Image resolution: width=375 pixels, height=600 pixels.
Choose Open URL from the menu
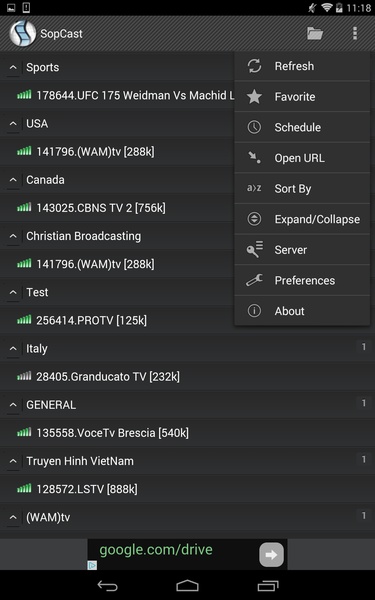click(302, 158)
